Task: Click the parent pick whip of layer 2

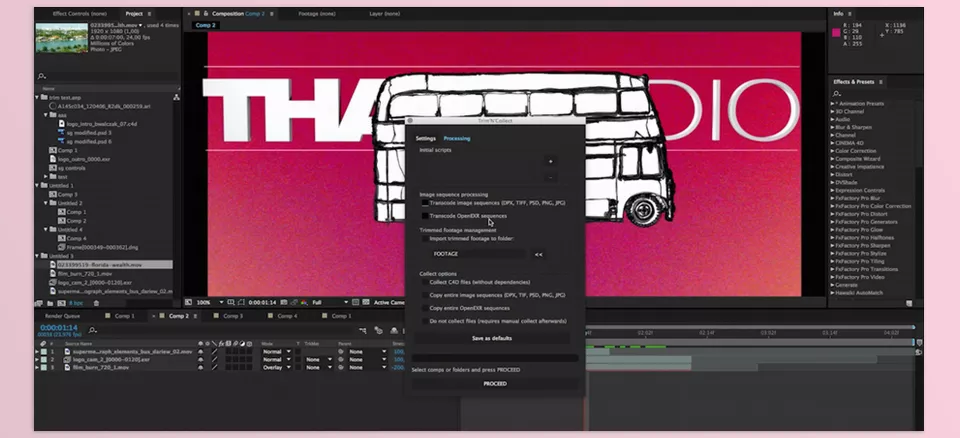Action: [x=341, y=360]
